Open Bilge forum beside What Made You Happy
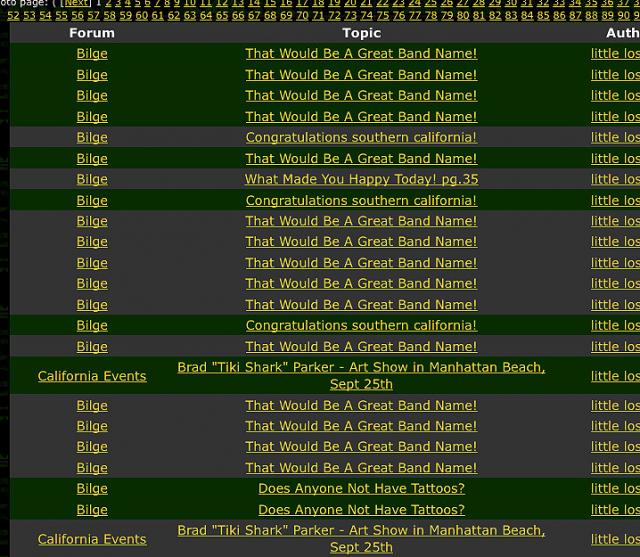Screen dimensions: 640x557 92,180
